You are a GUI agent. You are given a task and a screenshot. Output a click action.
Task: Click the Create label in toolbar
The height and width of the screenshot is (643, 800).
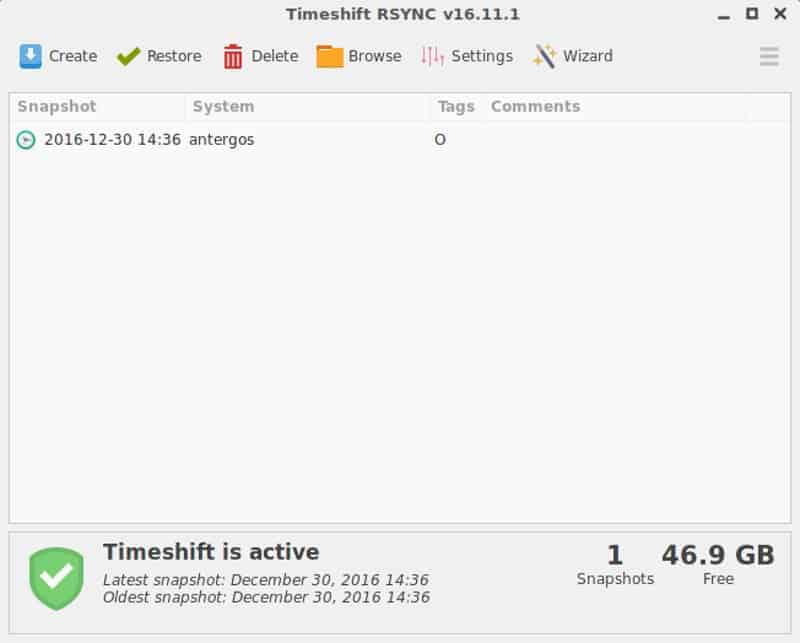[x=73, y=56]
